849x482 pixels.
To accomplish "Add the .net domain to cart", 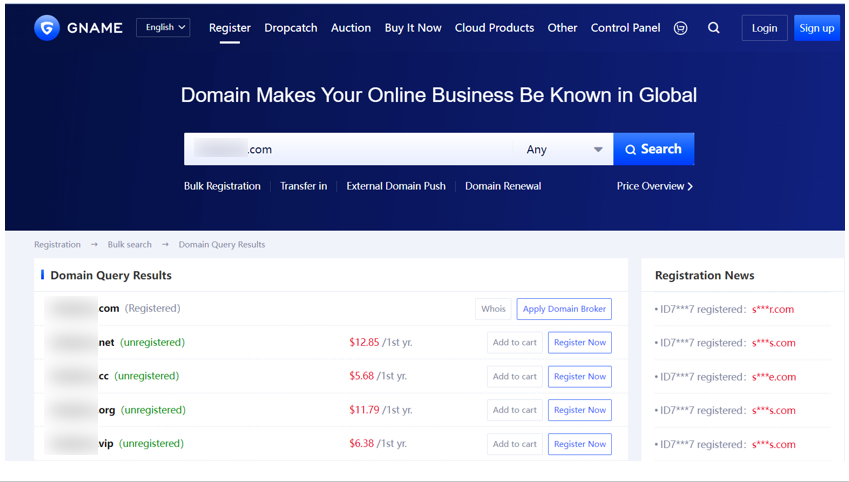I will [514, 343].
